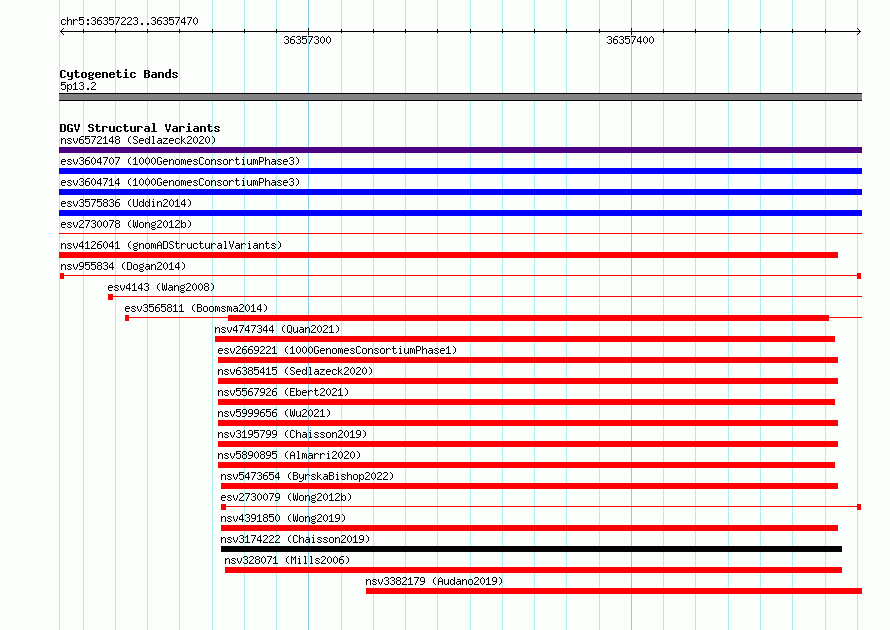
Task: Click the red nsv5890895 variant bar
Action: tap(526, 465)
